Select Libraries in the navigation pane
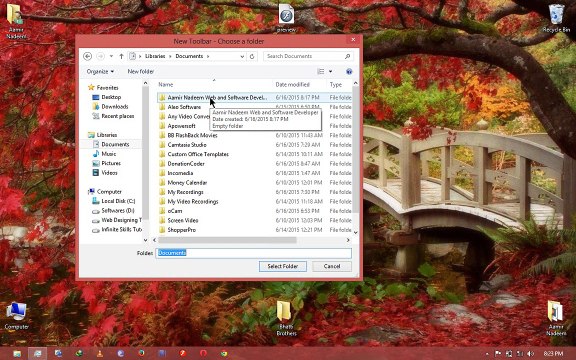576x360 pixels. pyautogui.click(x=107, y=135)
